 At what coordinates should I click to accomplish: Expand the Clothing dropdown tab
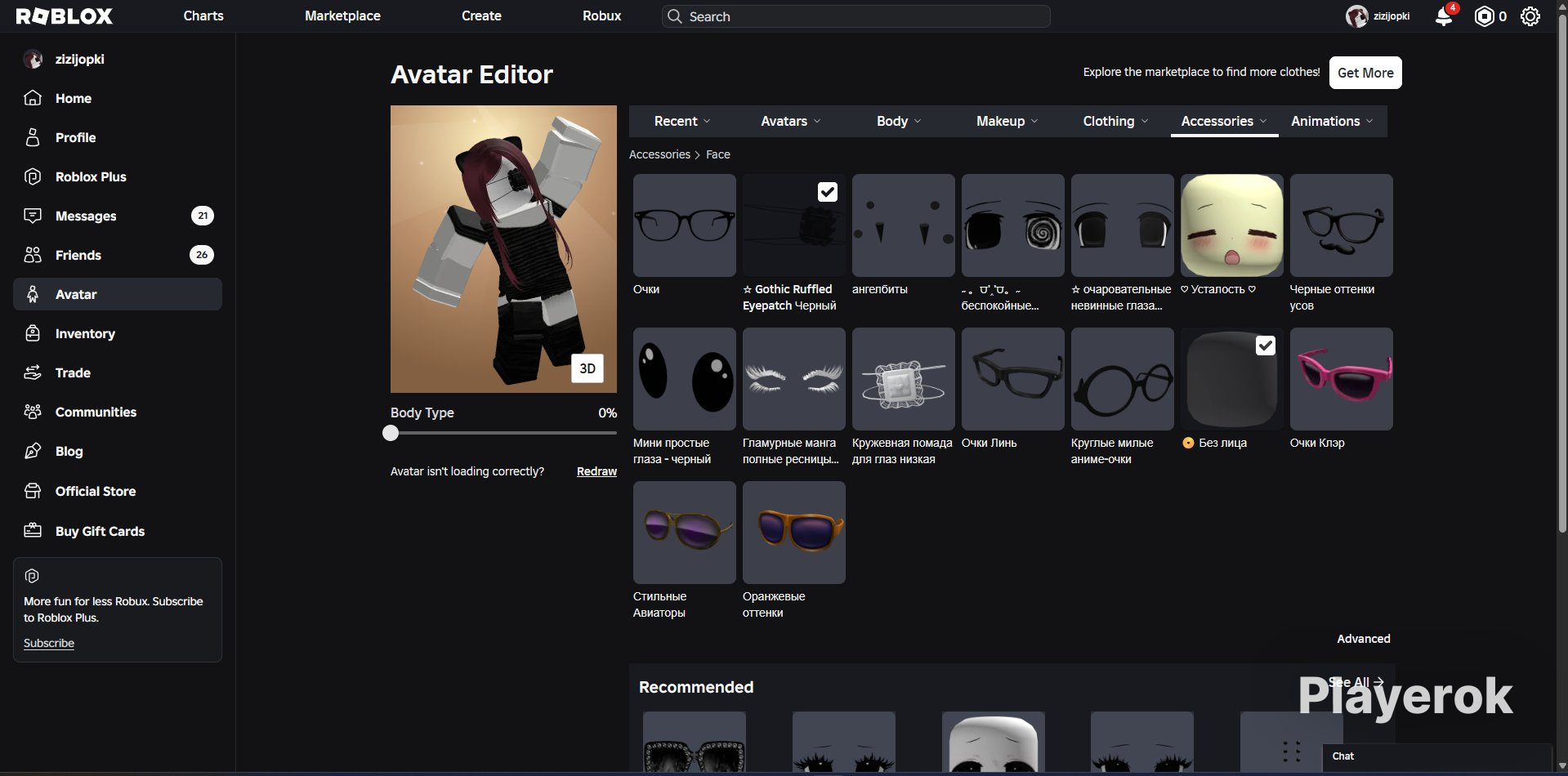click(1115, 121)
